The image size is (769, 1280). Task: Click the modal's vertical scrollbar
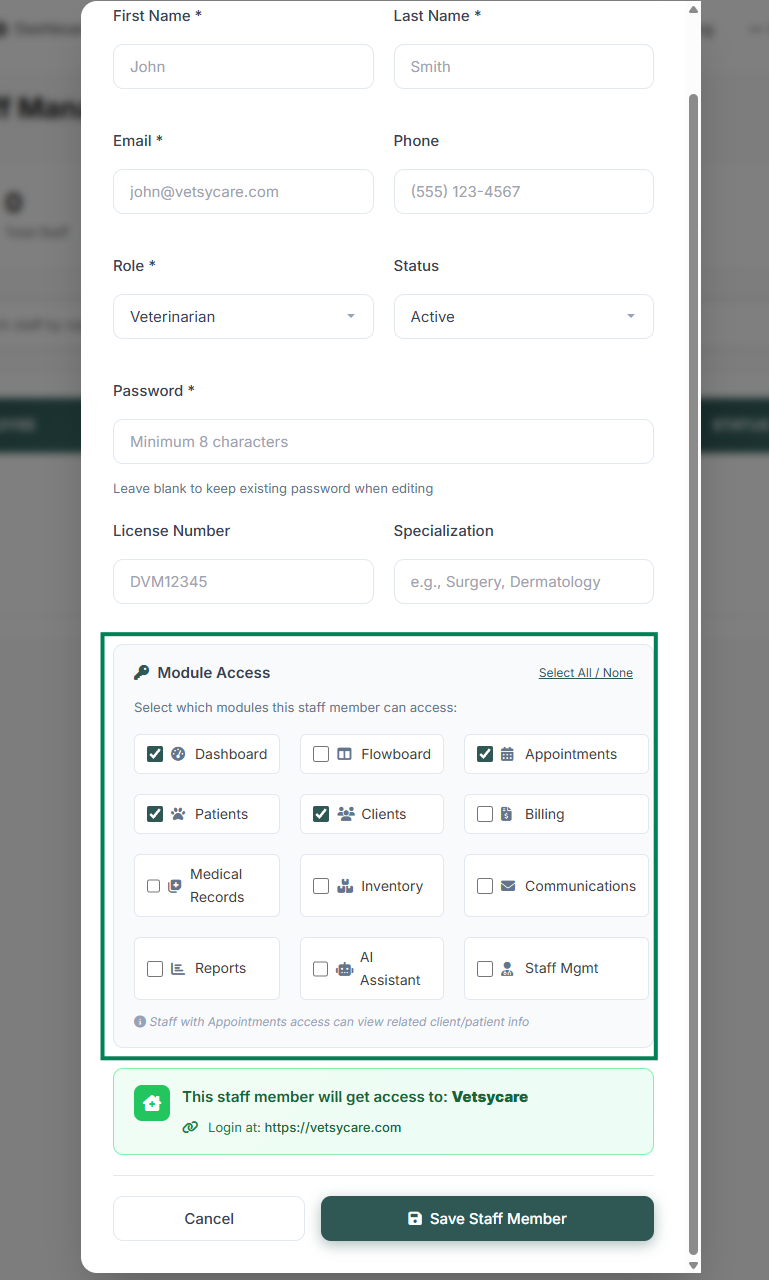[693, 600]
